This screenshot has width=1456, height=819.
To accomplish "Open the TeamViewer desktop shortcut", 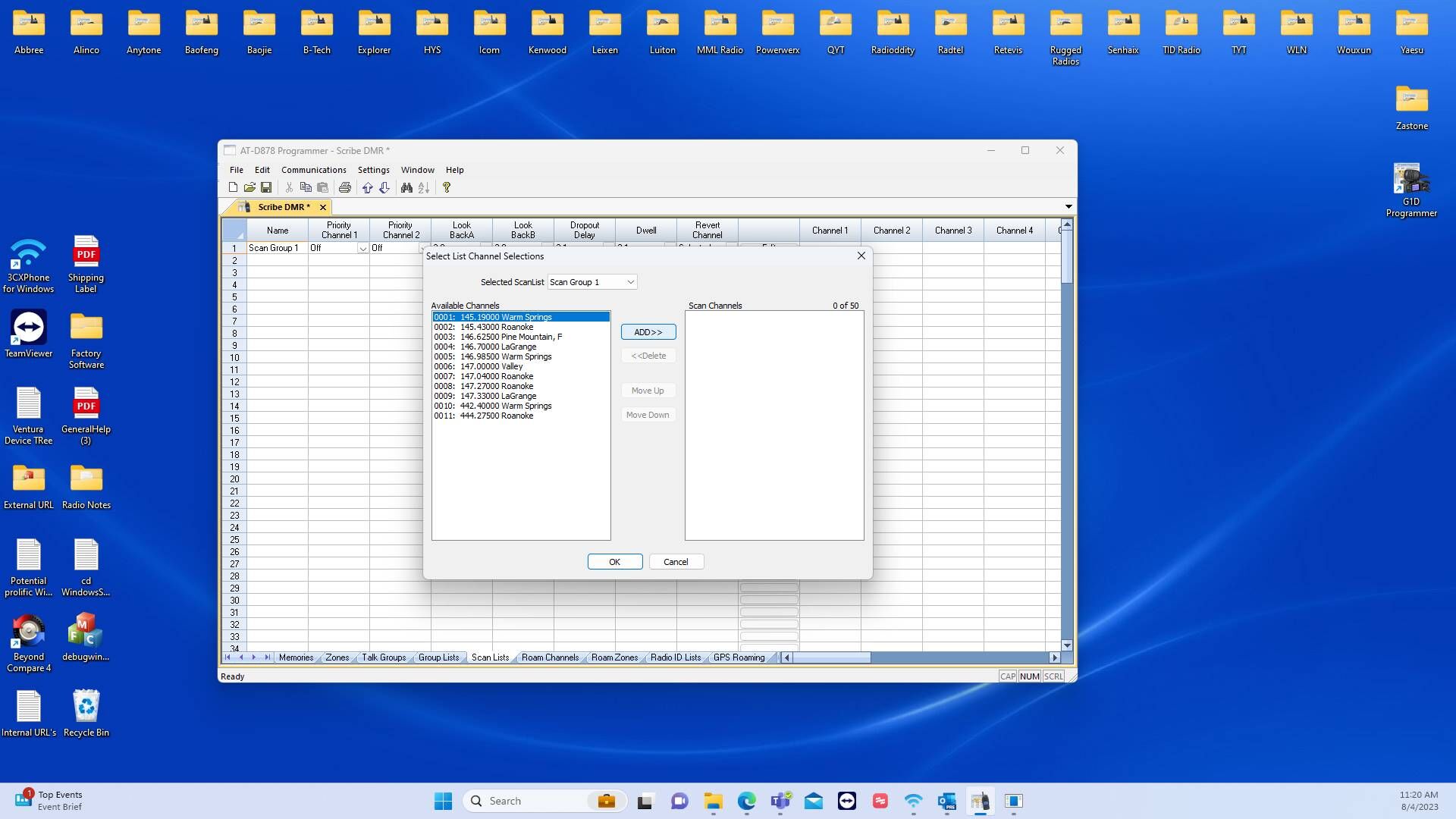I will click(x=29, y=334).
